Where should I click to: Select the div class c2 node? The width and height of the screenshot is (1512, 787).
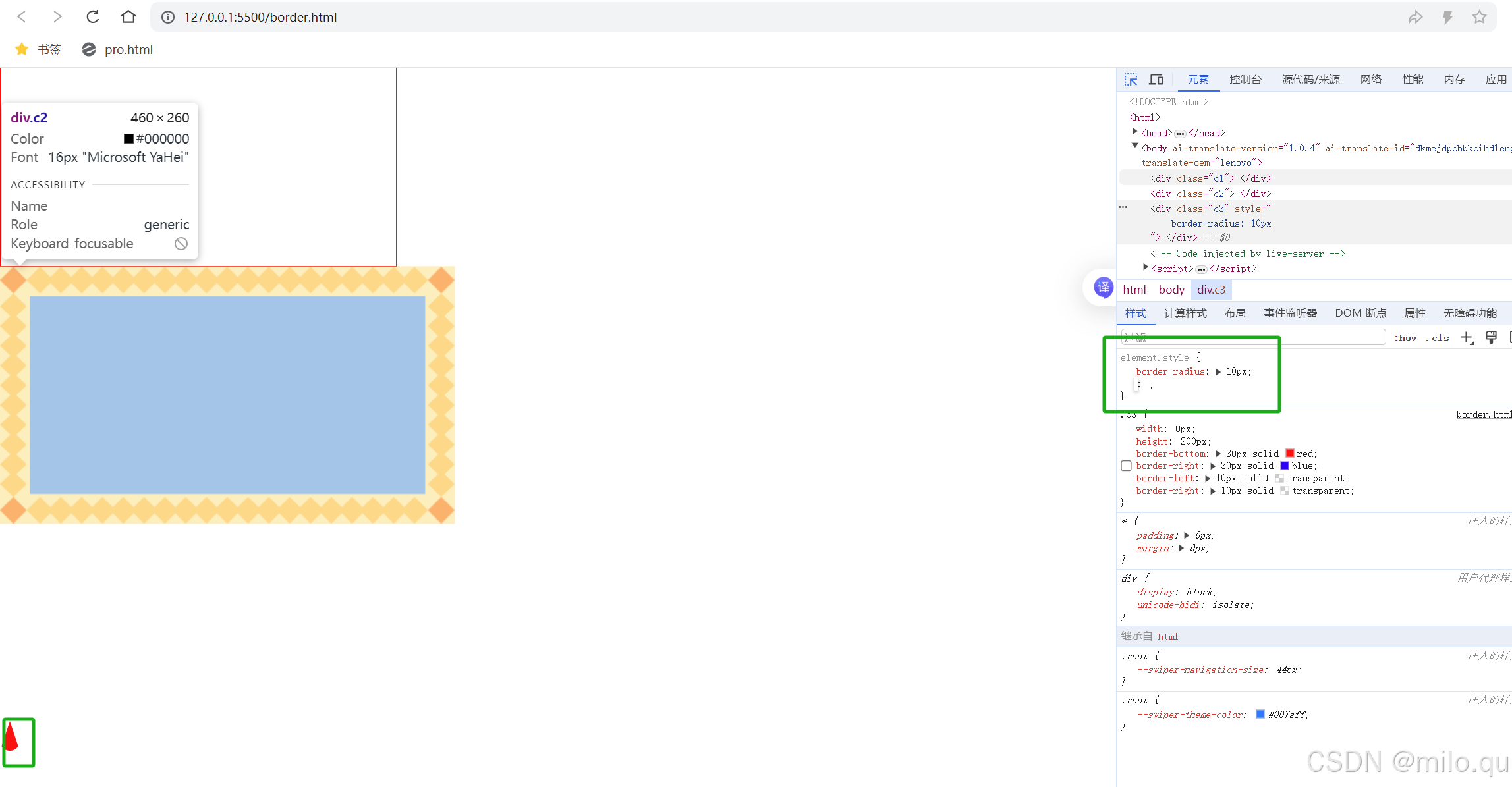pos(1210,194)
